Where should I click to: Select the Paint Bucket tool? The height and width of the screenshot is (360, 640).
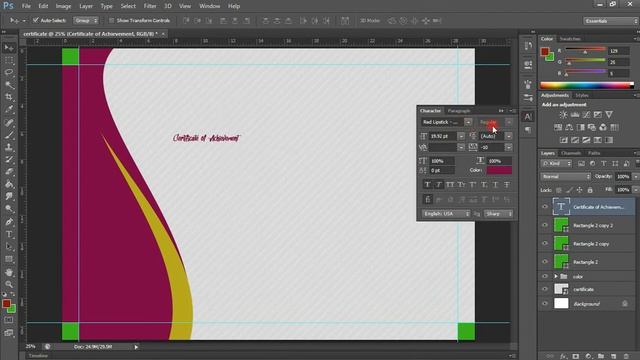tap(9, 184)
